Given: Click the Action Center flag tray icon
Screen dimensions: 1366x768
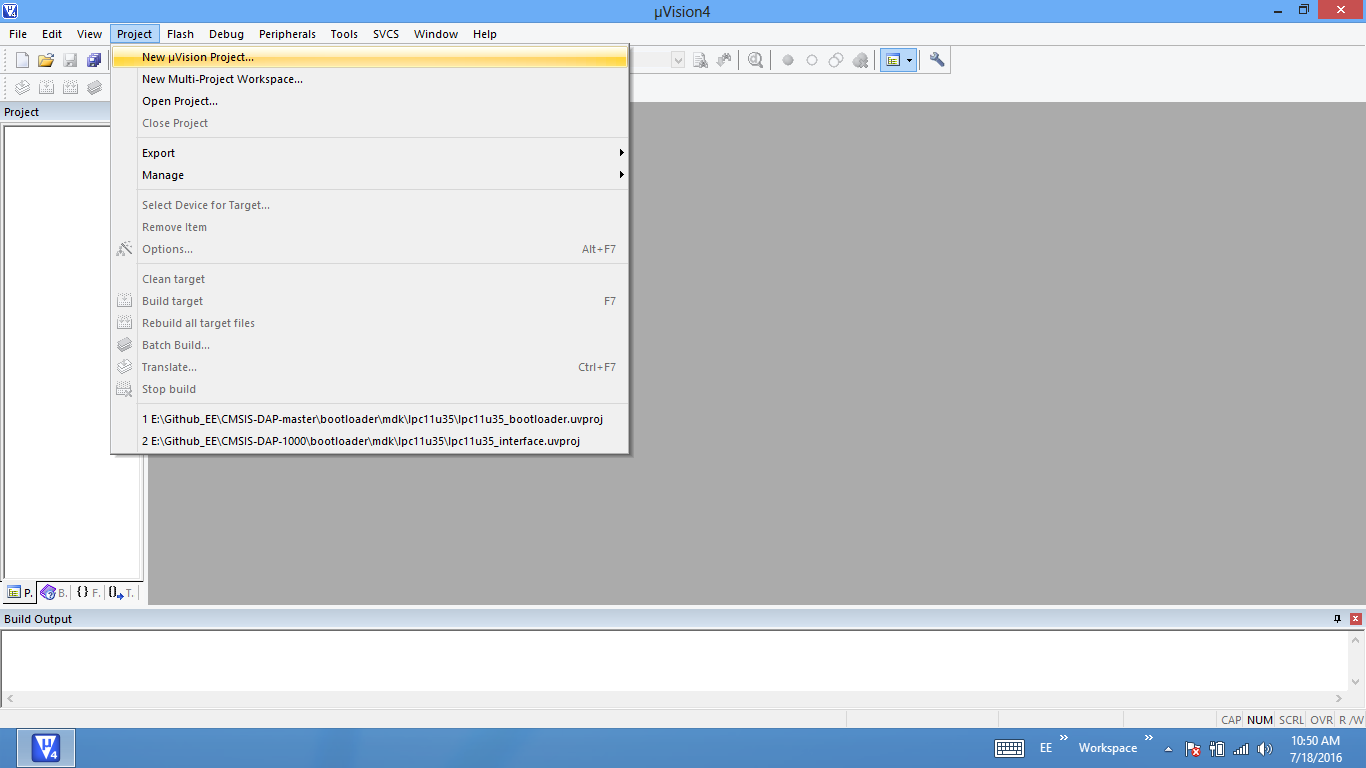Looking at the screenshot, I should click(1192, 748).
